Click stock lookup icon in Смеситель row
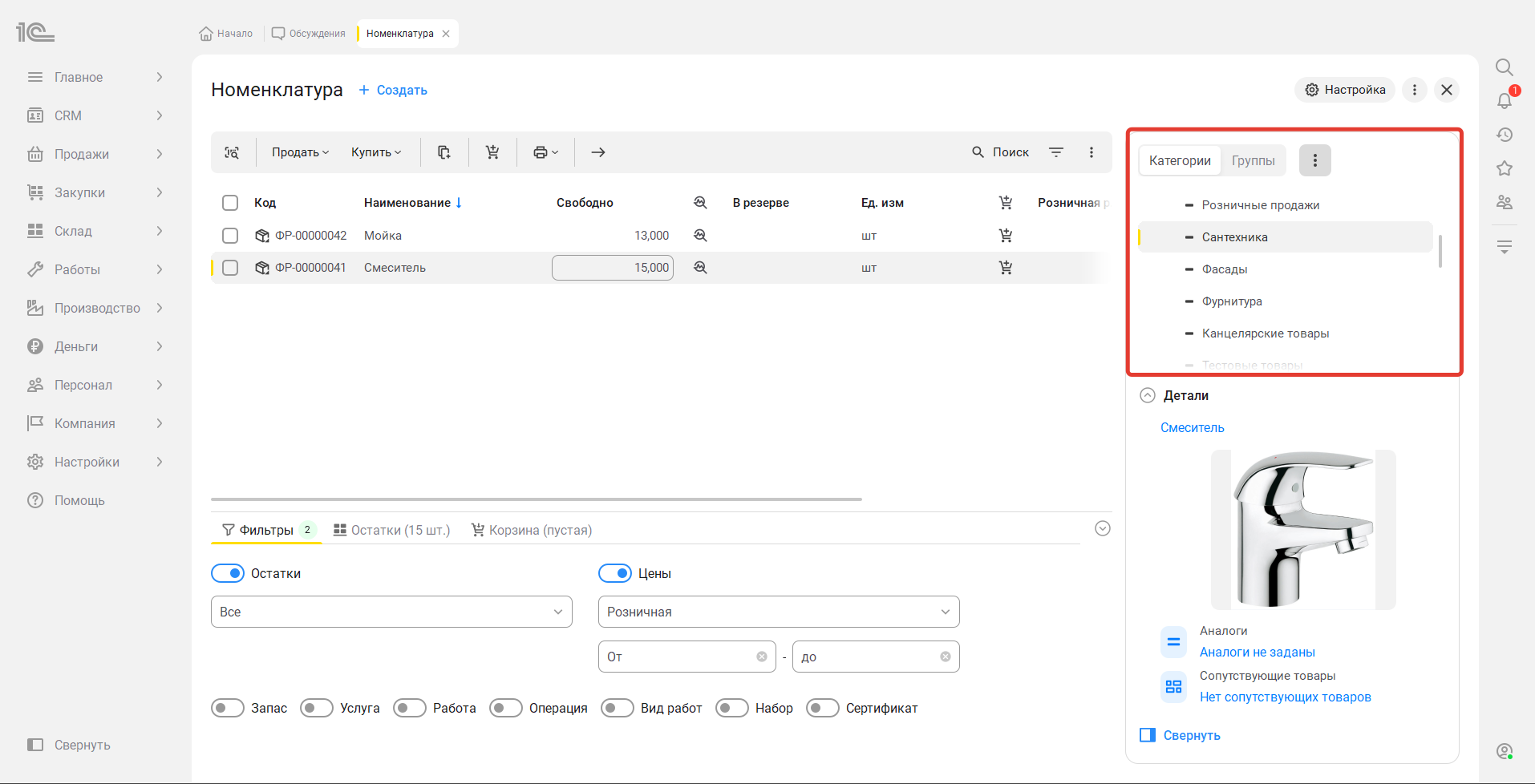Viewport: 1535px width, 784px height. click(x=700, y=268)
